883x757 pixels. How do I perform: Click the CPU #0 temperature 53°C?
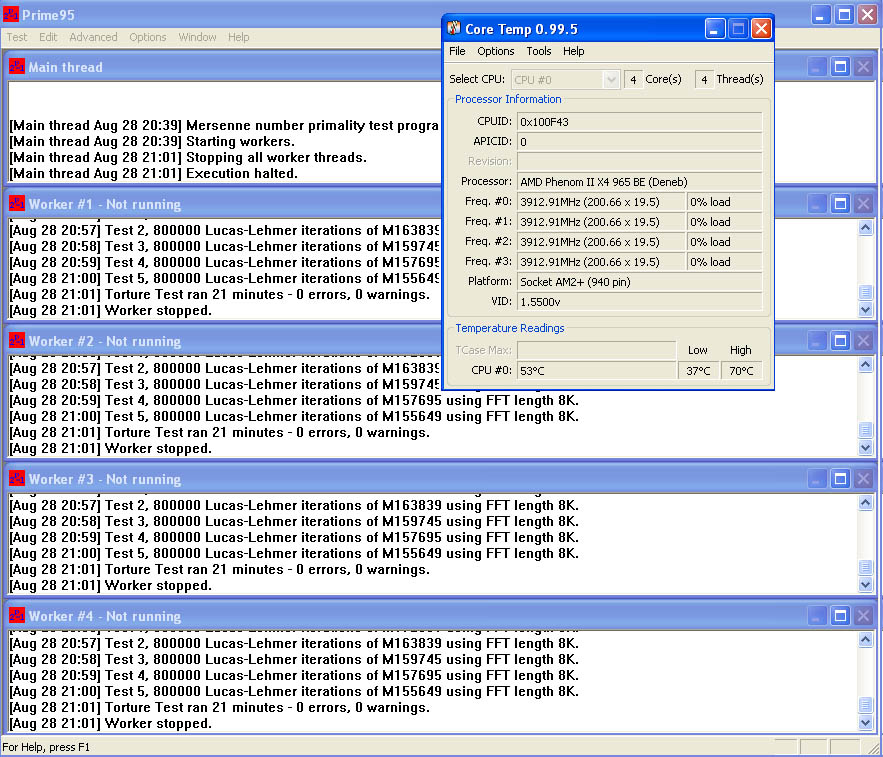596,371
